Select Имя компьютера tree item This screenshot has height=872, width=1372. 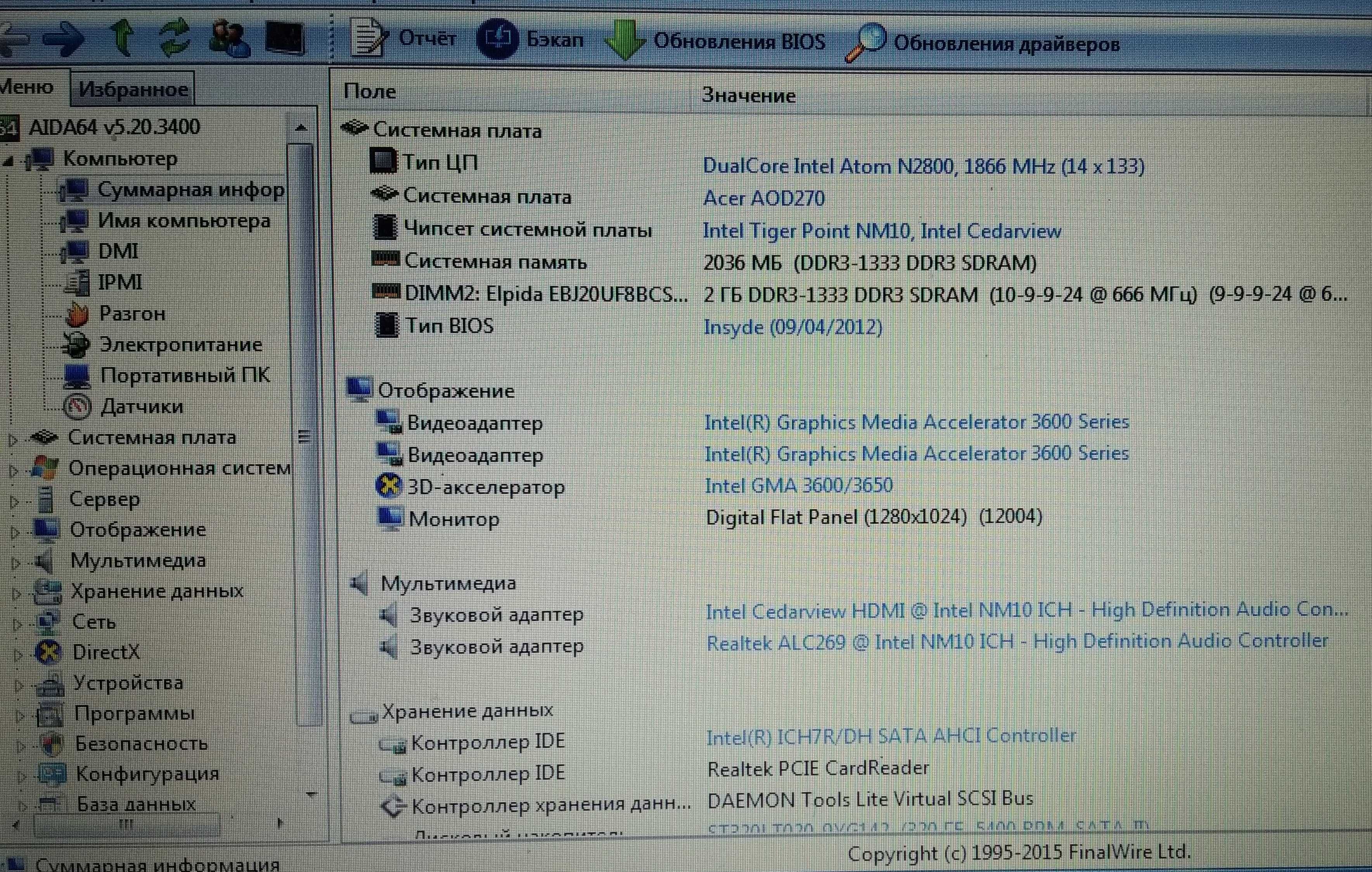coord(183,220)
